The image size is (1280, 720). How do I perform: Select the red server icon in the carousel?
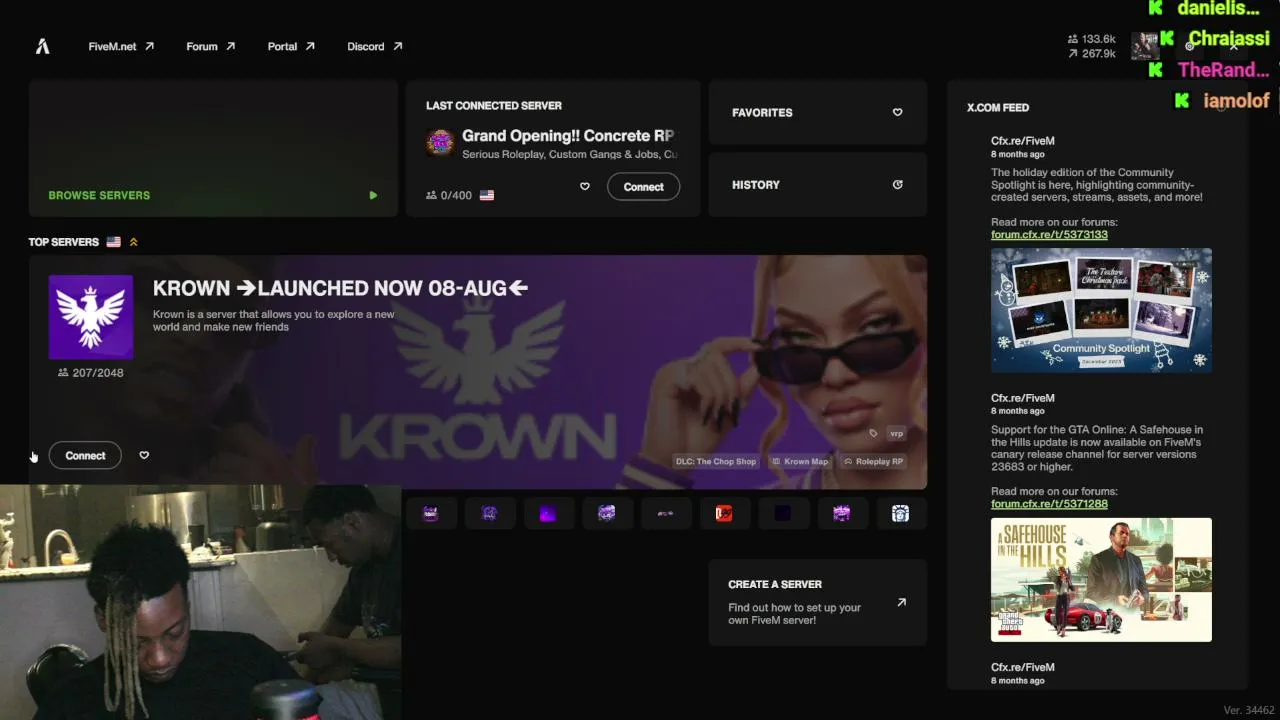click(x=724, y=513)
